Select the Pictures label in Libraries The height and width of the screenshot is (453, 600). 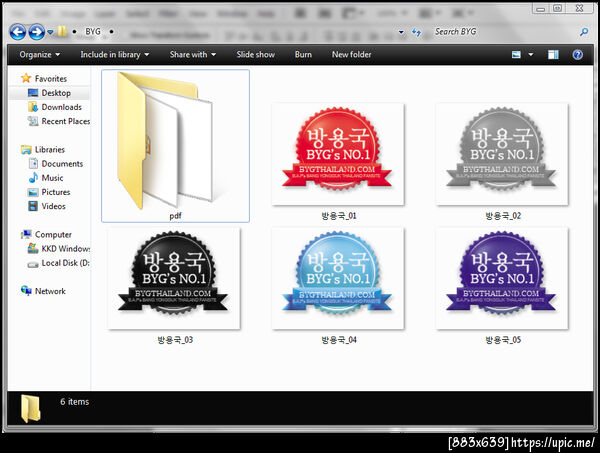(56, 192)
